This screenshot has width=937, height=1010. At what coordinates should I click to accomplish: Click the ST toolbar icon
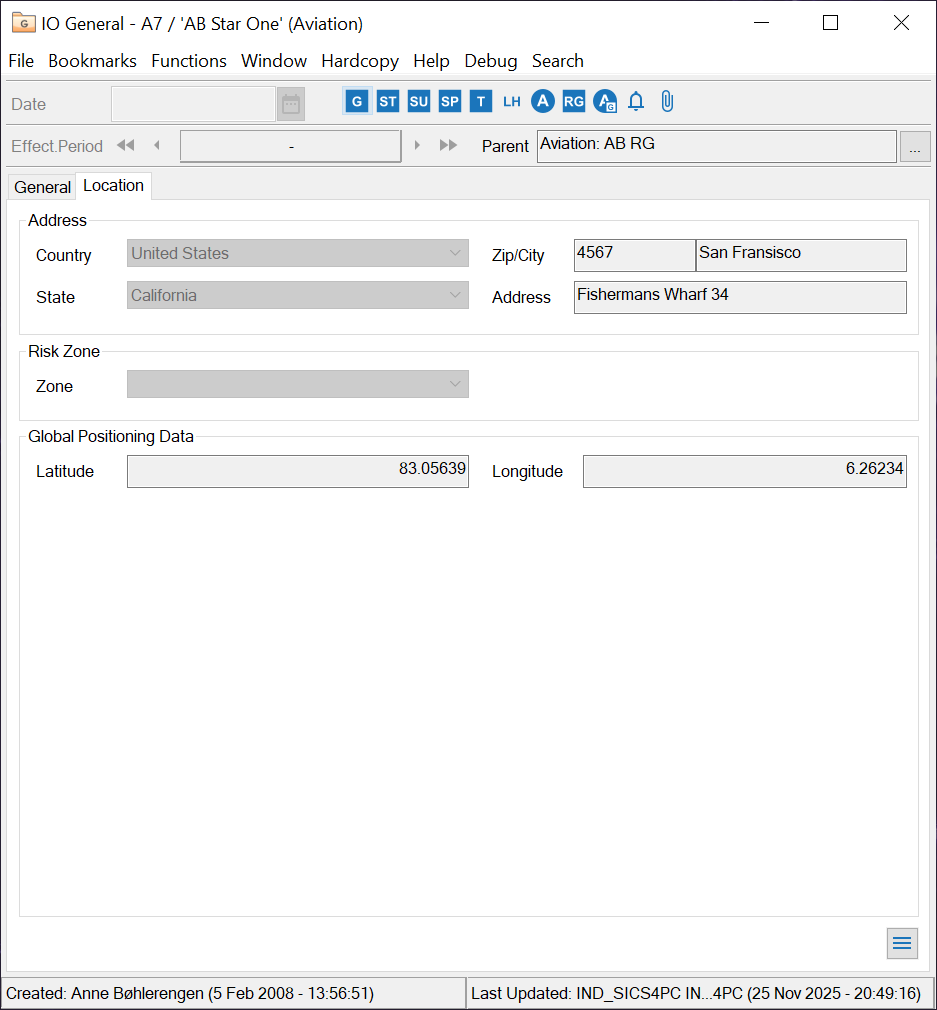[388, 102]
